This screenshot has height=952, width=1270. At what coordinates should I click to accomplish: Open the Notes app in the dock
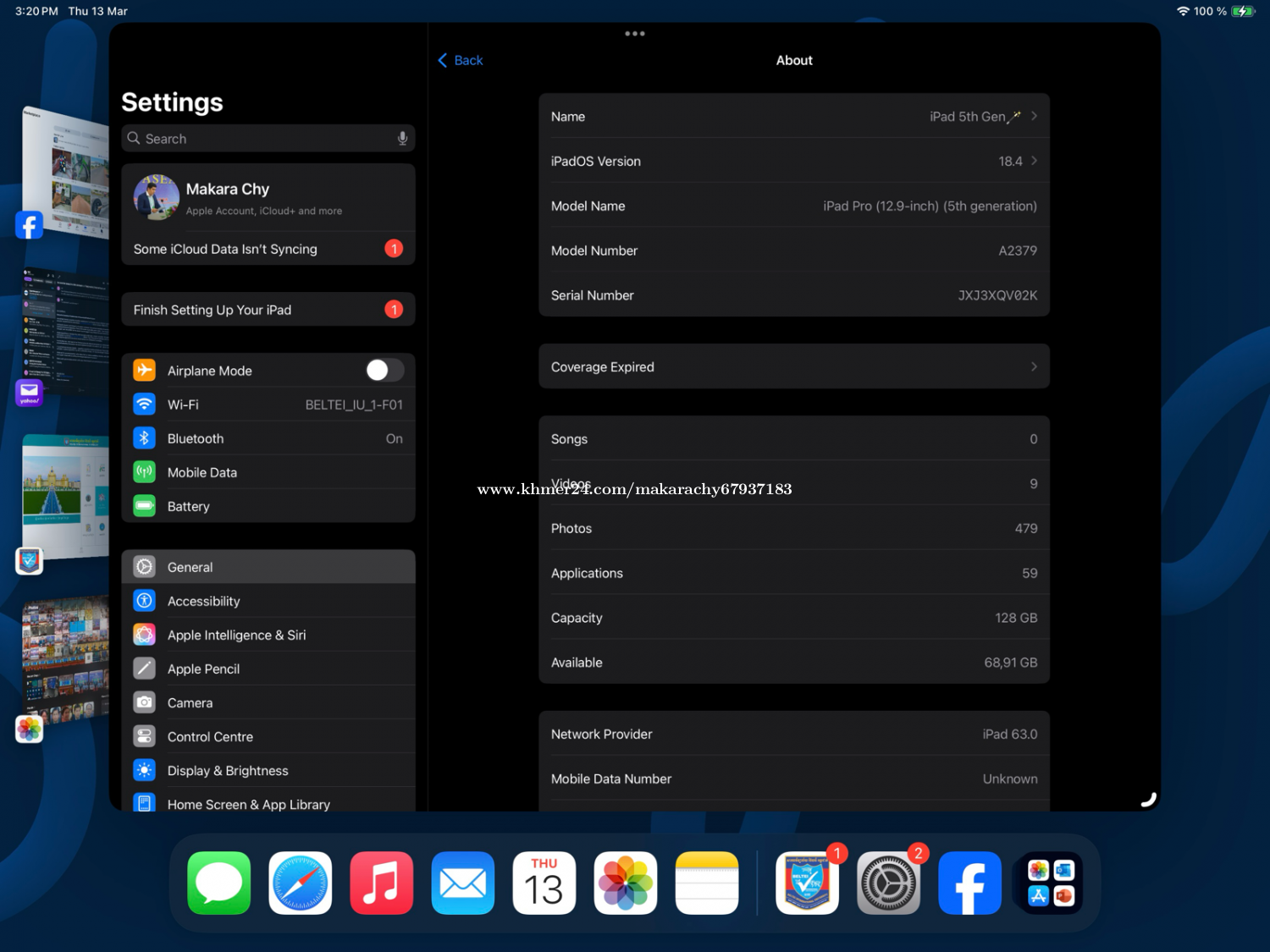(707, 883)
